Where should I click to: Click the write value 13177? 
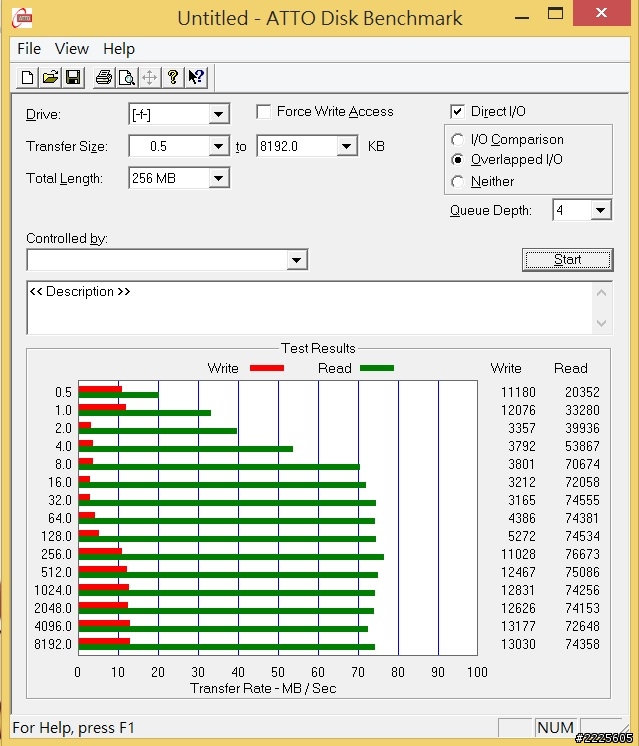[518, 626]
